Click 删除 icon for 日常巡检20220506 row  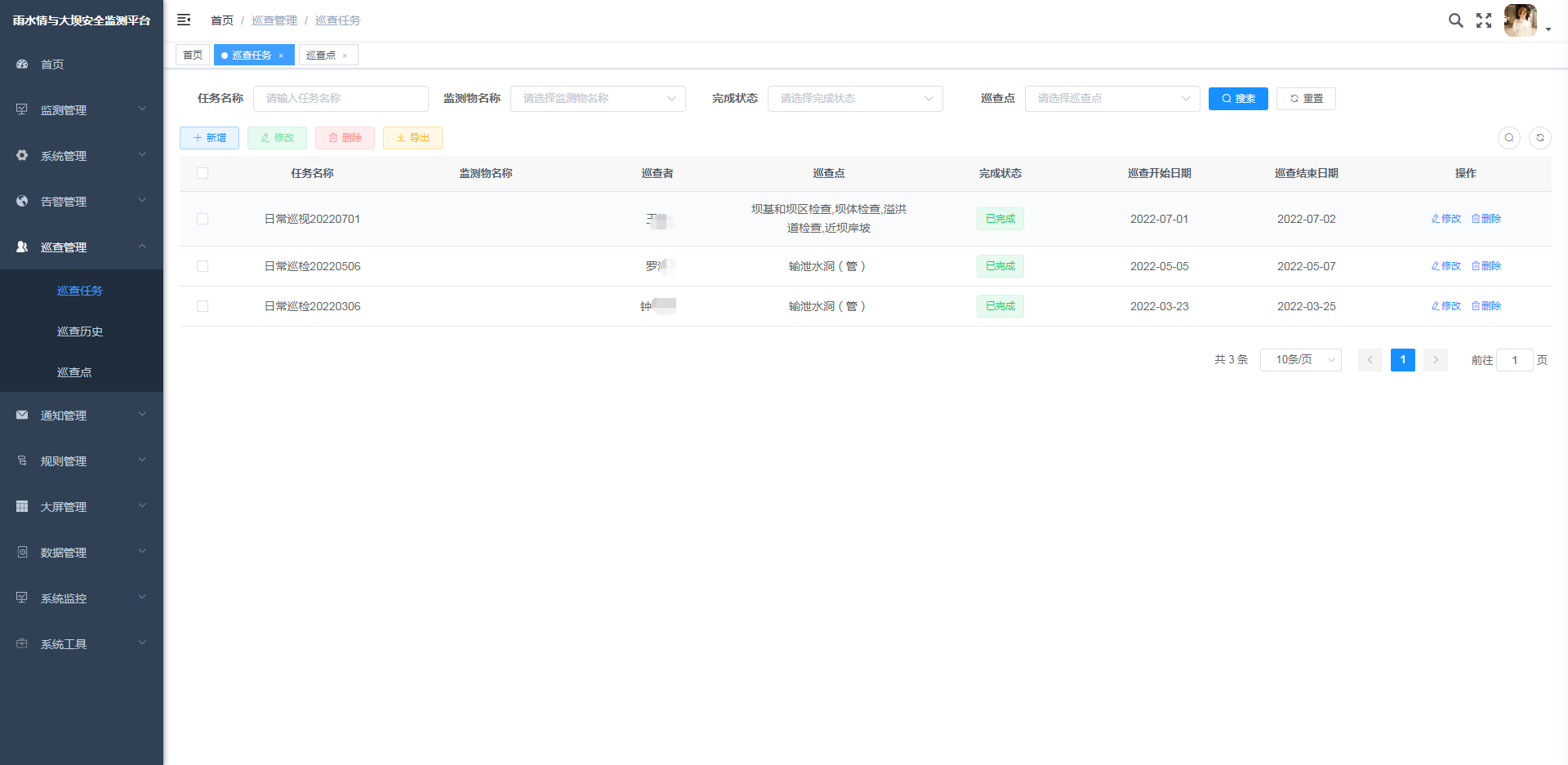point(1486,266)
